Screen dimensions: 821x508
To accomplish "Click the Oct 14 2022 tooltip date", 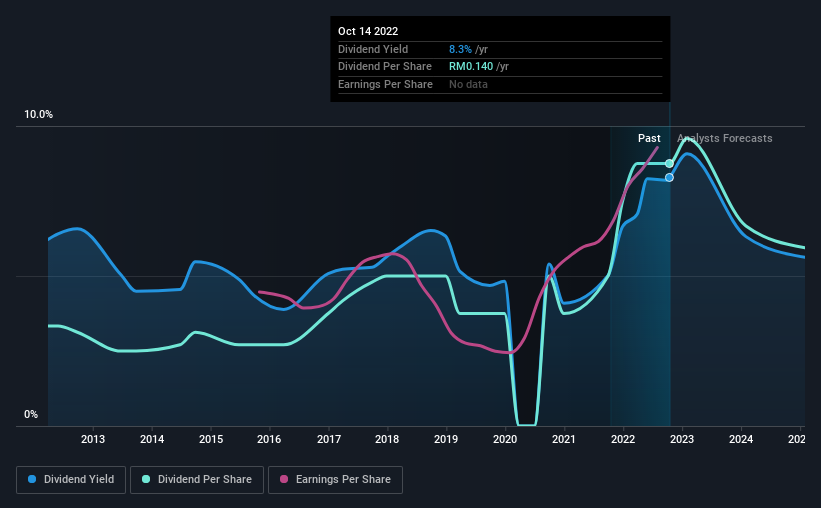I will (368, 31).
